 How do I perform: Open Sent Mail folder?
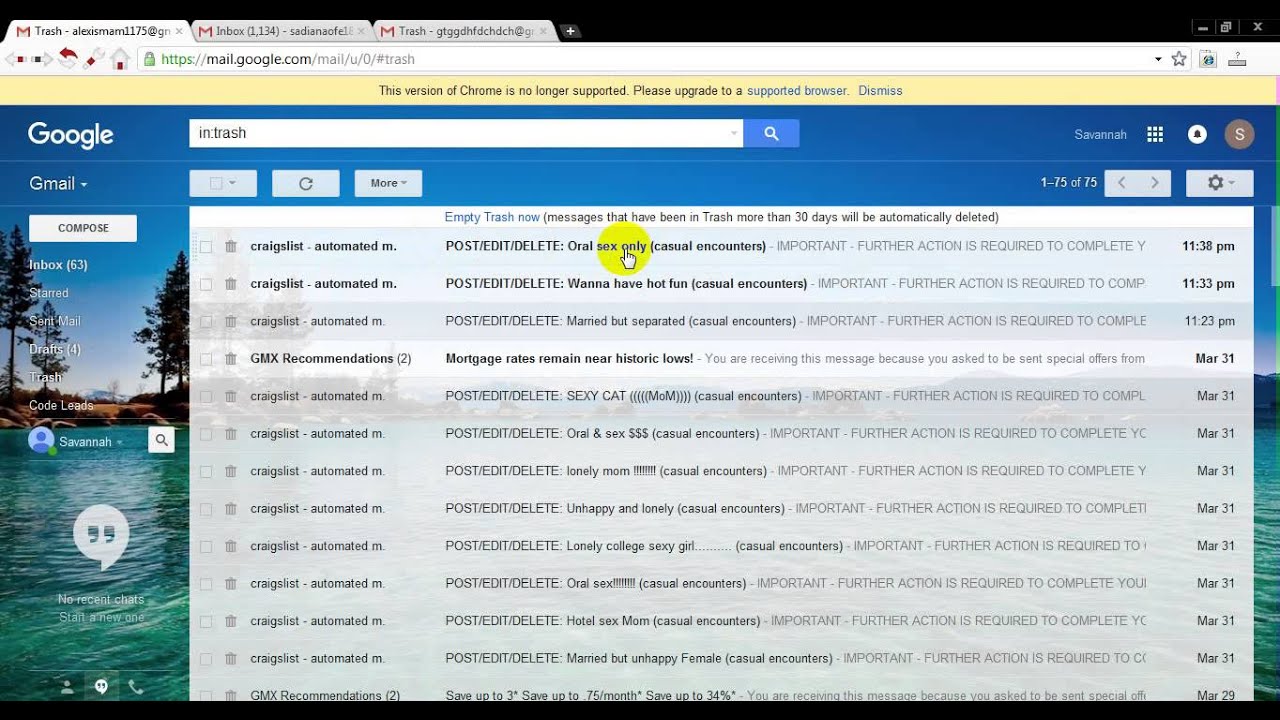click(55, 321)
